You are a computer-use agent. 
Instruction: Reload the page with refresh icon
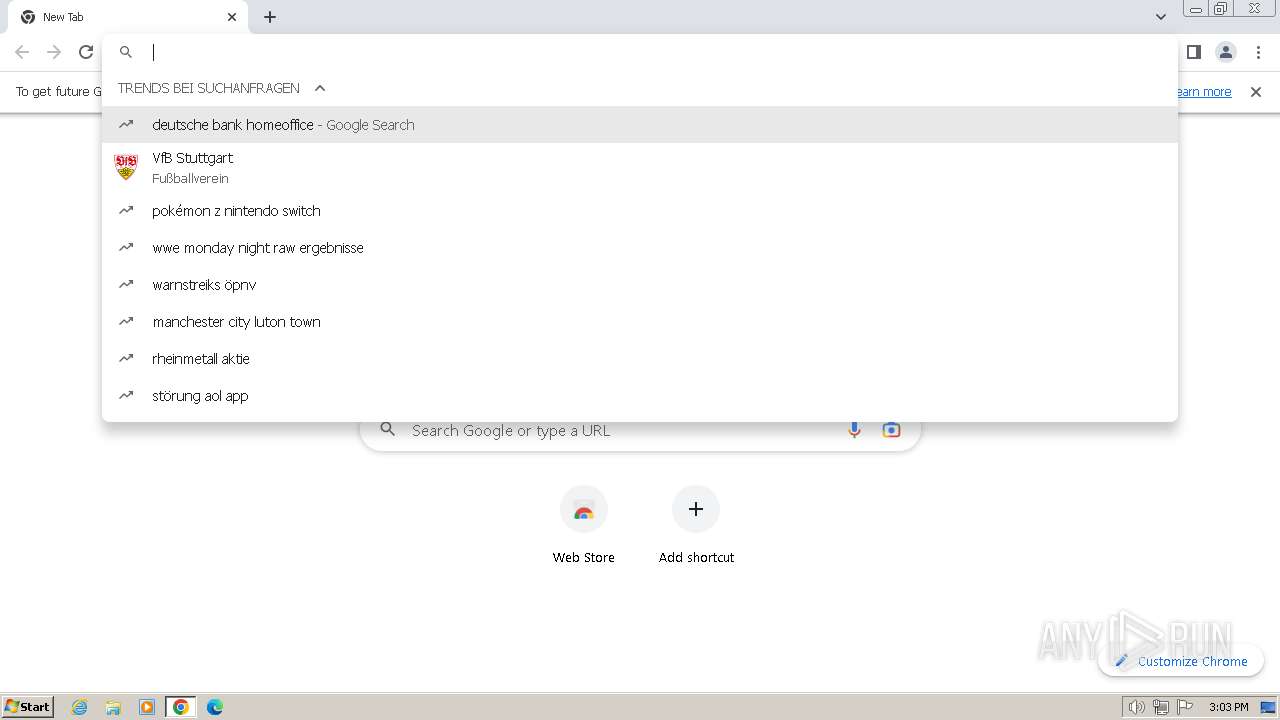[86, 52]
